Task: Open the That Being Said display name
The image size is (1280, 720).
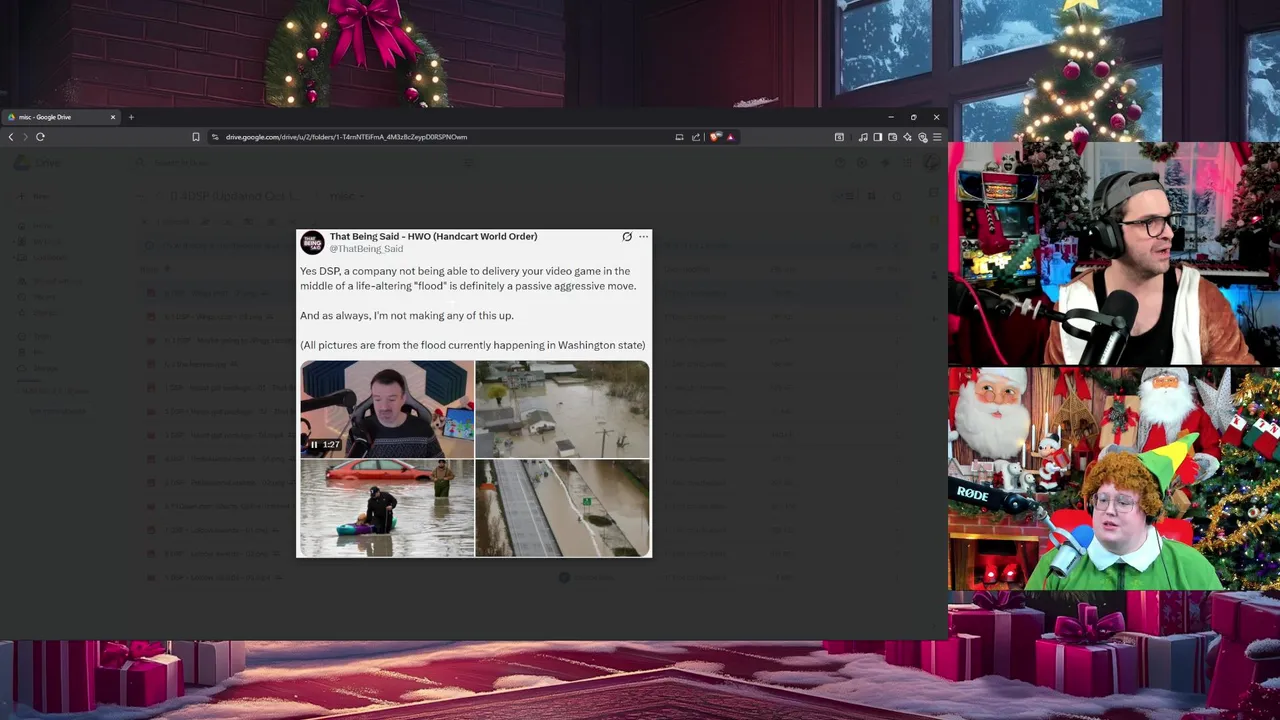Action: click(433, 237)
